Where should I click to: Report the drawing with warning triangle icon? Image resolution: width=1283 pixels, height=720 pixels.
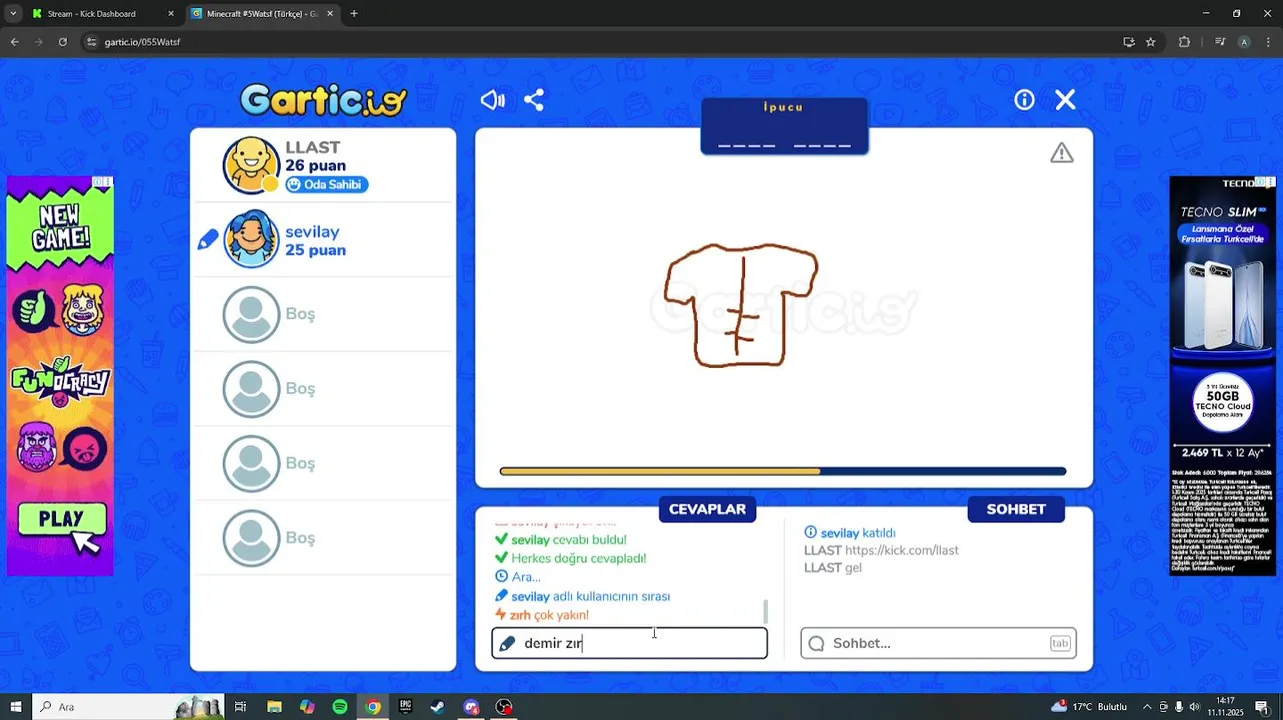1061,153
